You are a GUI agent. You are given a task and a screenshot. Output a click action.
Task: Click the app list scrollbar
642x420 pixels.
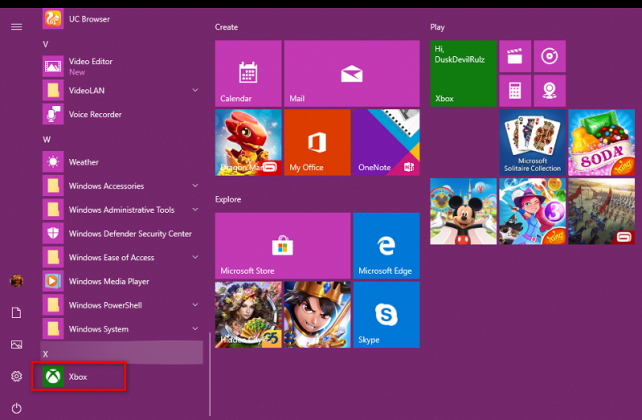(x=210, y=373)
